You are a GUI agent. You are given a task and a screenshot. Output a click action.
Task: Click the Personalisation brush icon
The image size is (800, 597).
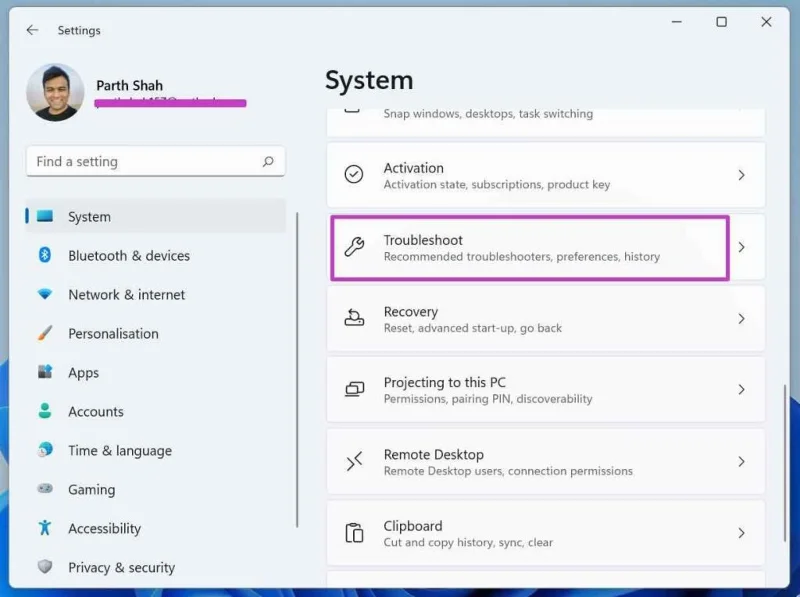[45, 333]
